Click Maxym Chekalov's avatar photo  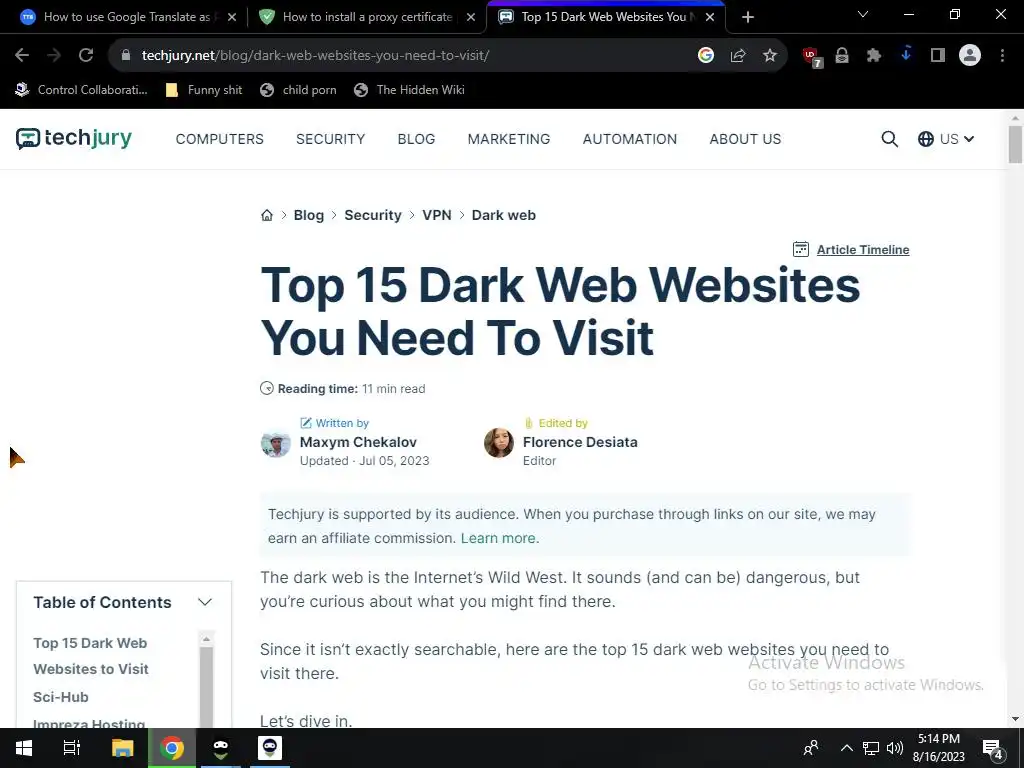(x=276, y=444)
